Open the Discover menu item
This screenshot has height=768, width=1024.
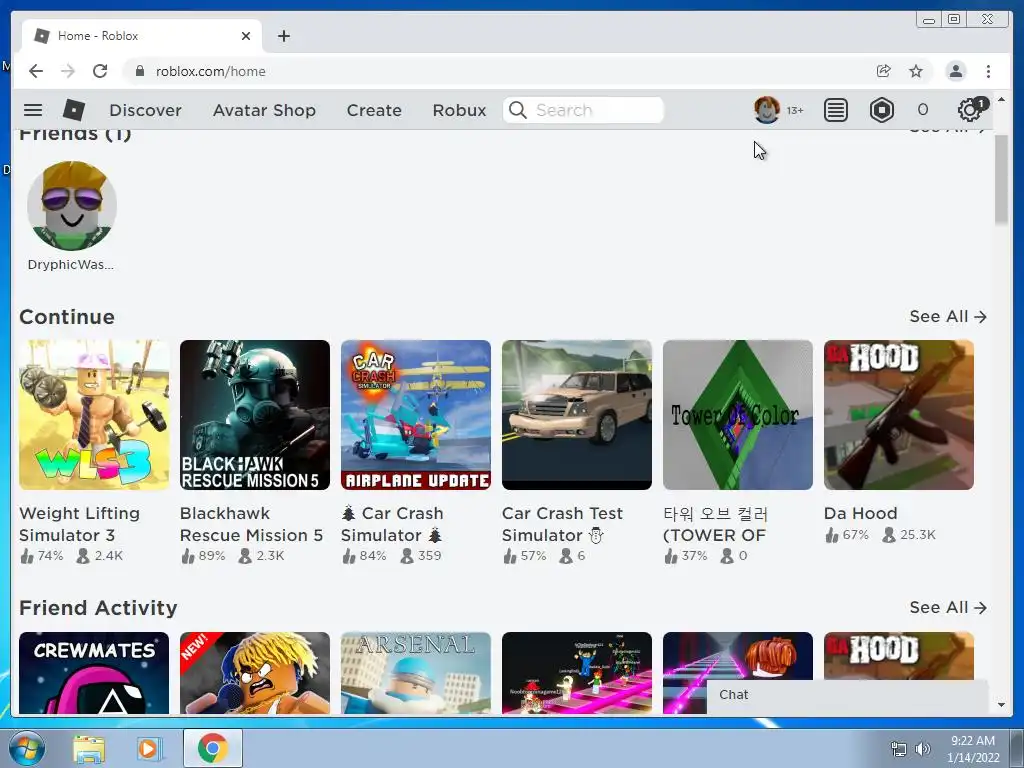click(x=146, y=110)
